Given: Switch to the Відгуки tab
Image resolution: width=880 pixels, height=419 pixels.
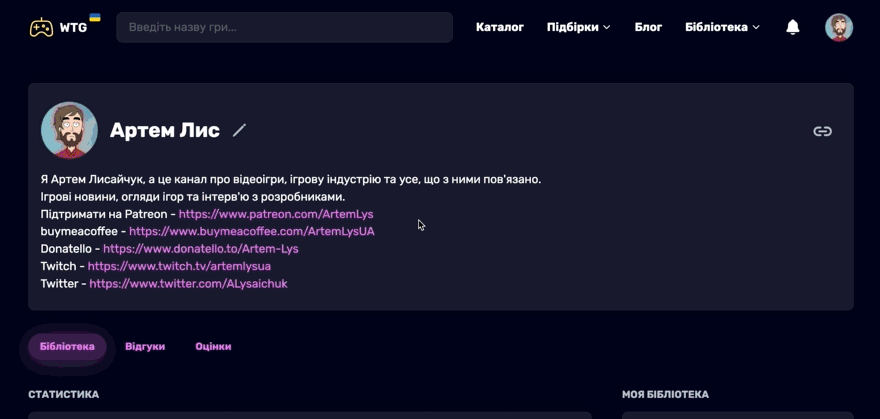Looking at the screenshot, I should [x=145, y=347].
